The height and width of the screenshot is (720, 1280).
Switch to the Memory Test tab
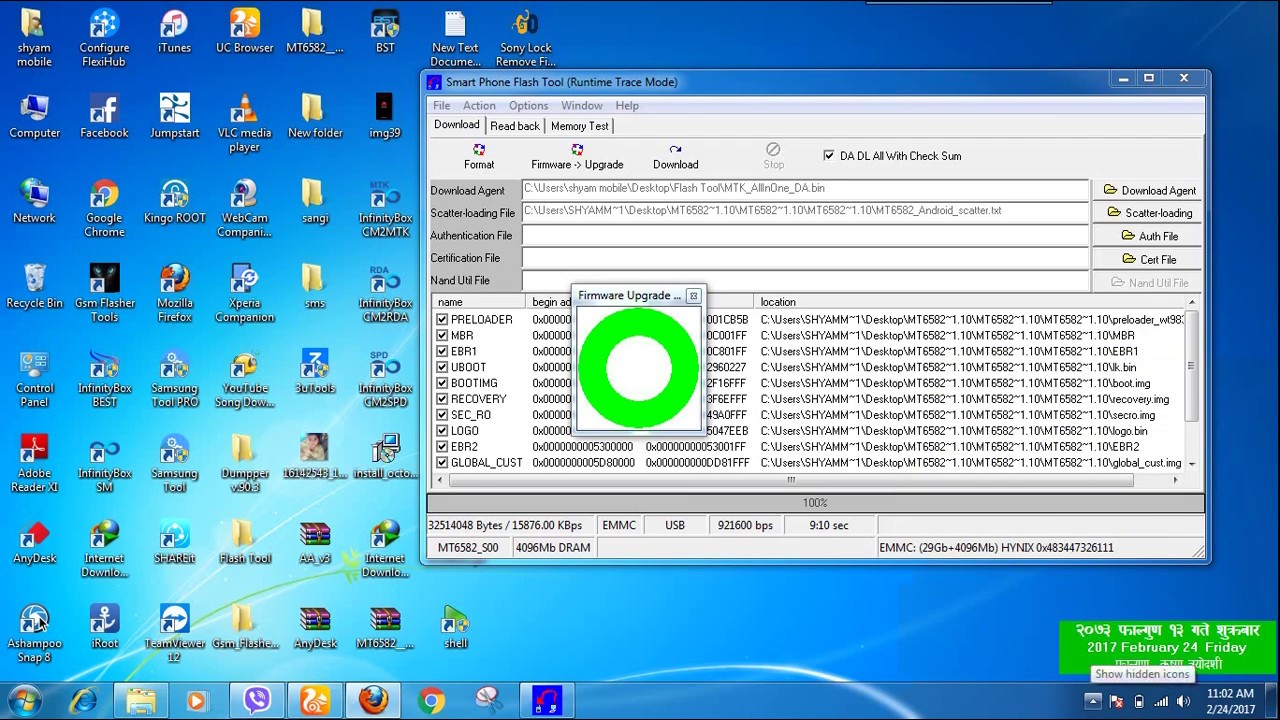(579, 126)
